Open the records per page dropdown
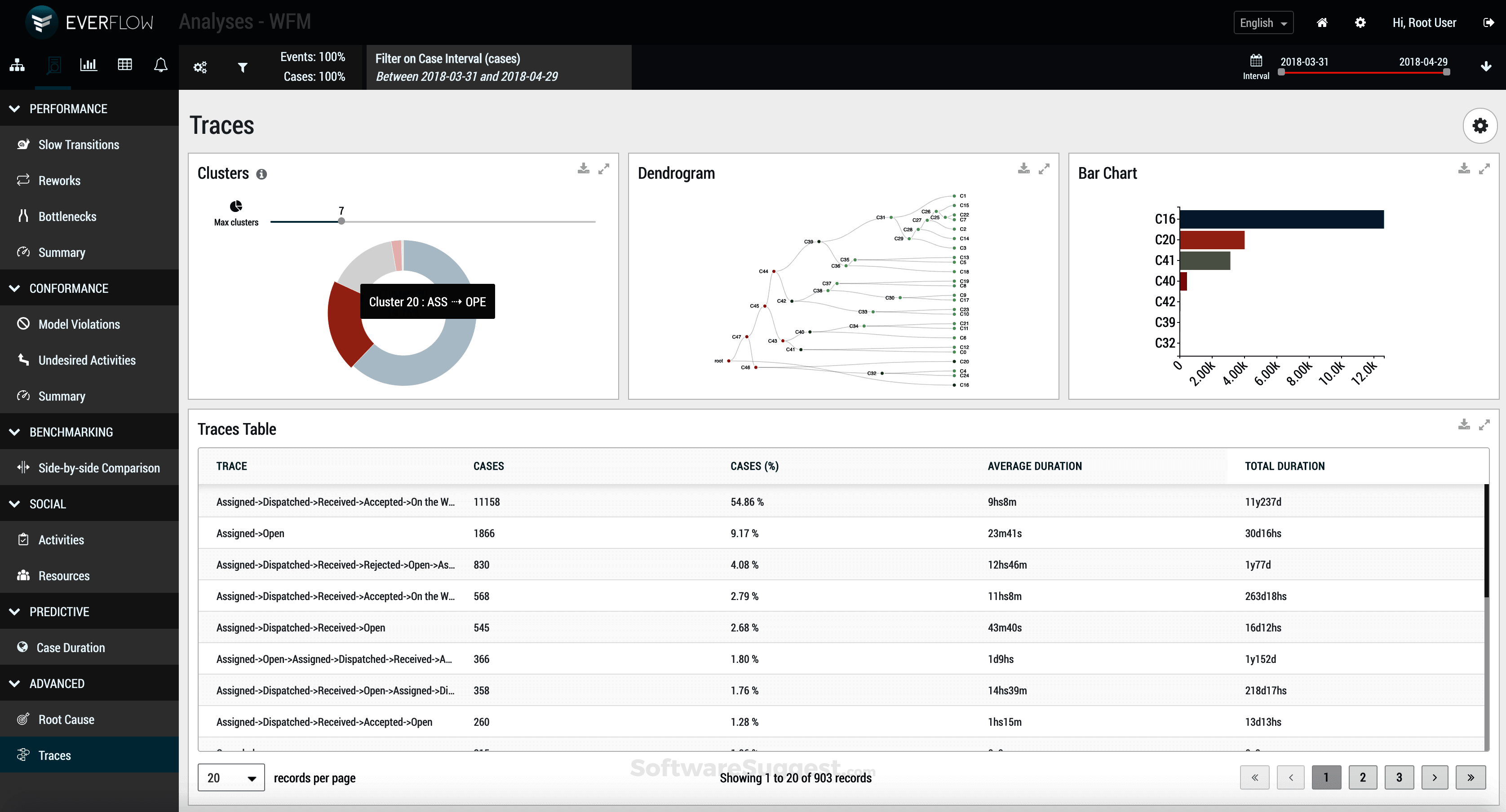 pos(230,777)
